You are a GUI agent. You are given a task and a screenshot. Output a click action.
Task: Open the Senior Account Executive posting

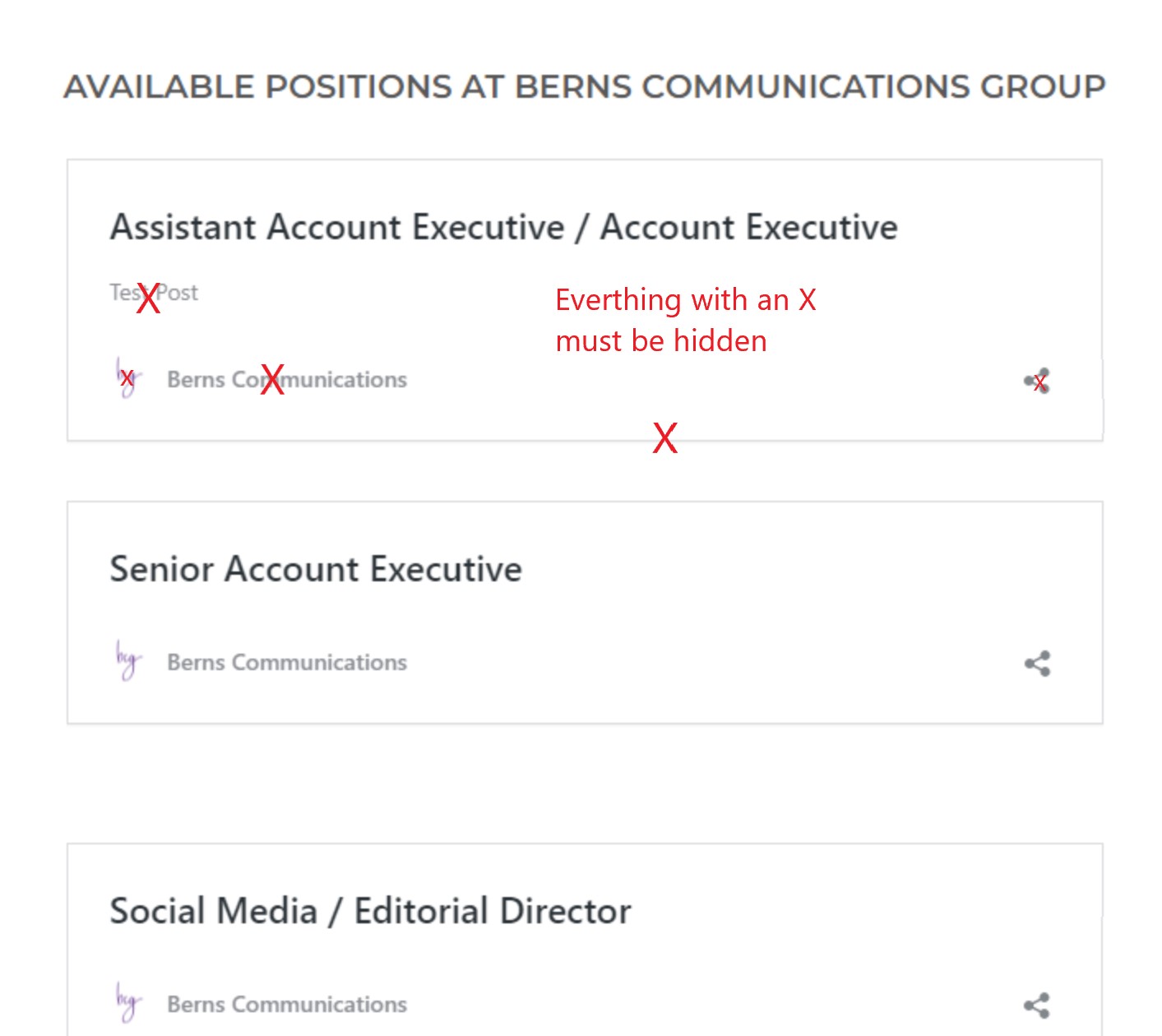316,569
